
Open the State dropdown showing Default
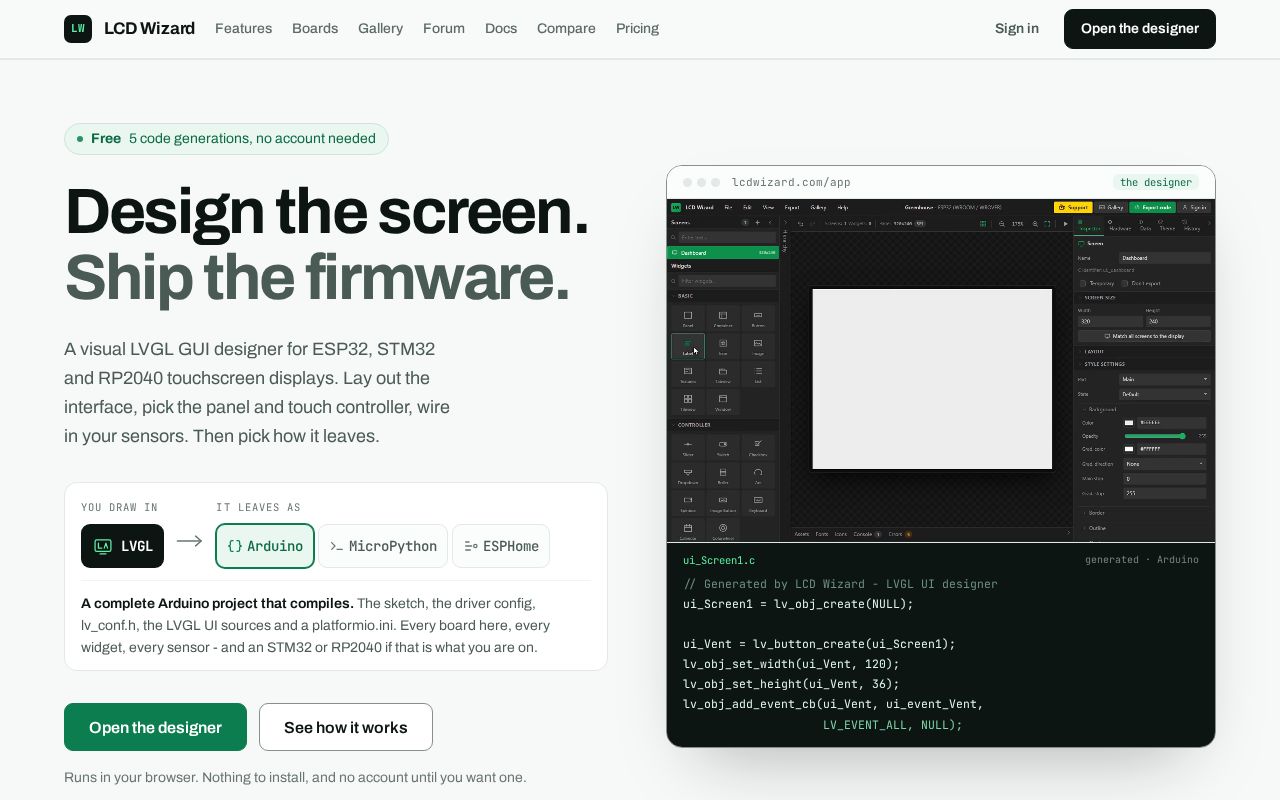click(x=1165, y=394)
